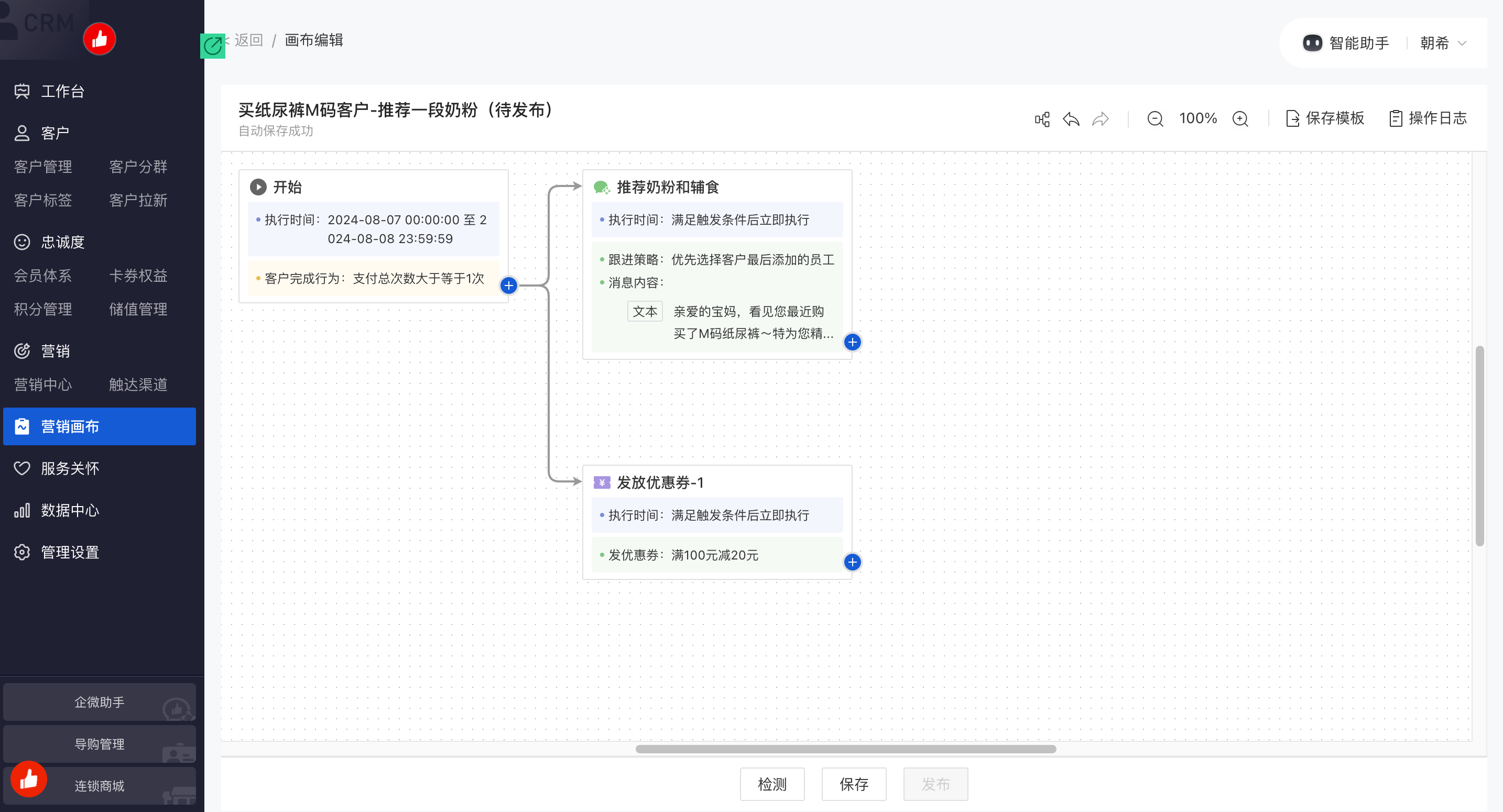Click the WeChat message icon on 推荐奶粉和辅食
Screen dimensions: 1503x812
[x=602, y=187]
